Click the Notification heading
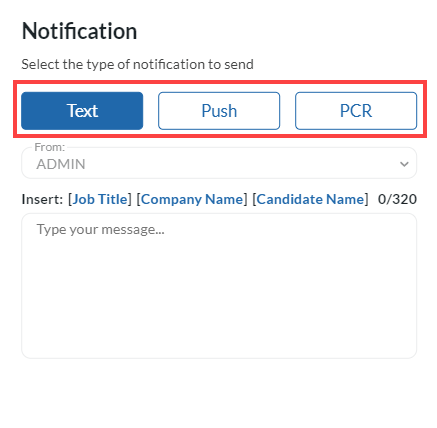Screen dimensions: 437x428 coord(79,31)
